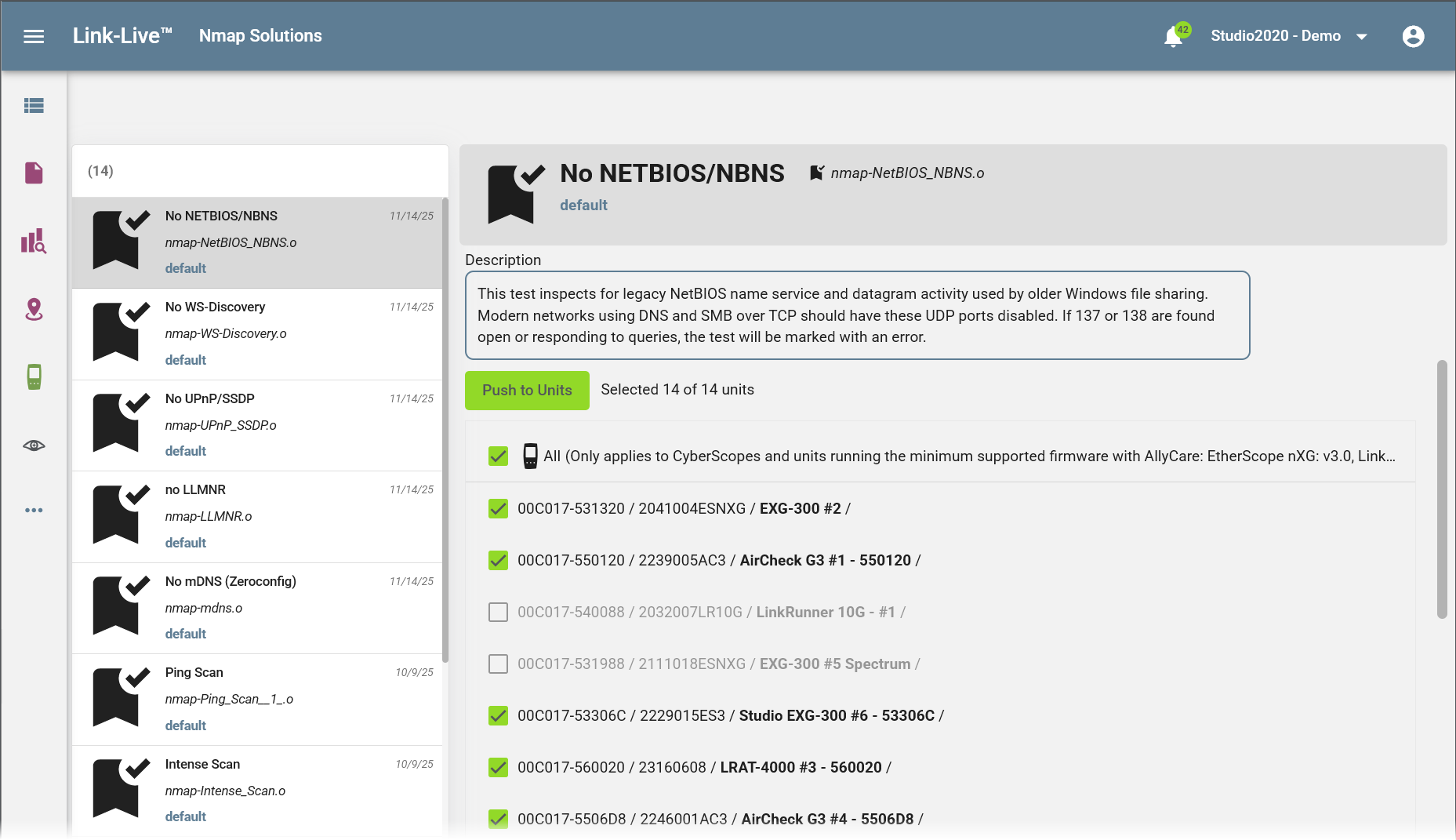Open the results list sidebar icon
The width and height of the screenshot is (1456, 840).
click(x=34, y=106)
